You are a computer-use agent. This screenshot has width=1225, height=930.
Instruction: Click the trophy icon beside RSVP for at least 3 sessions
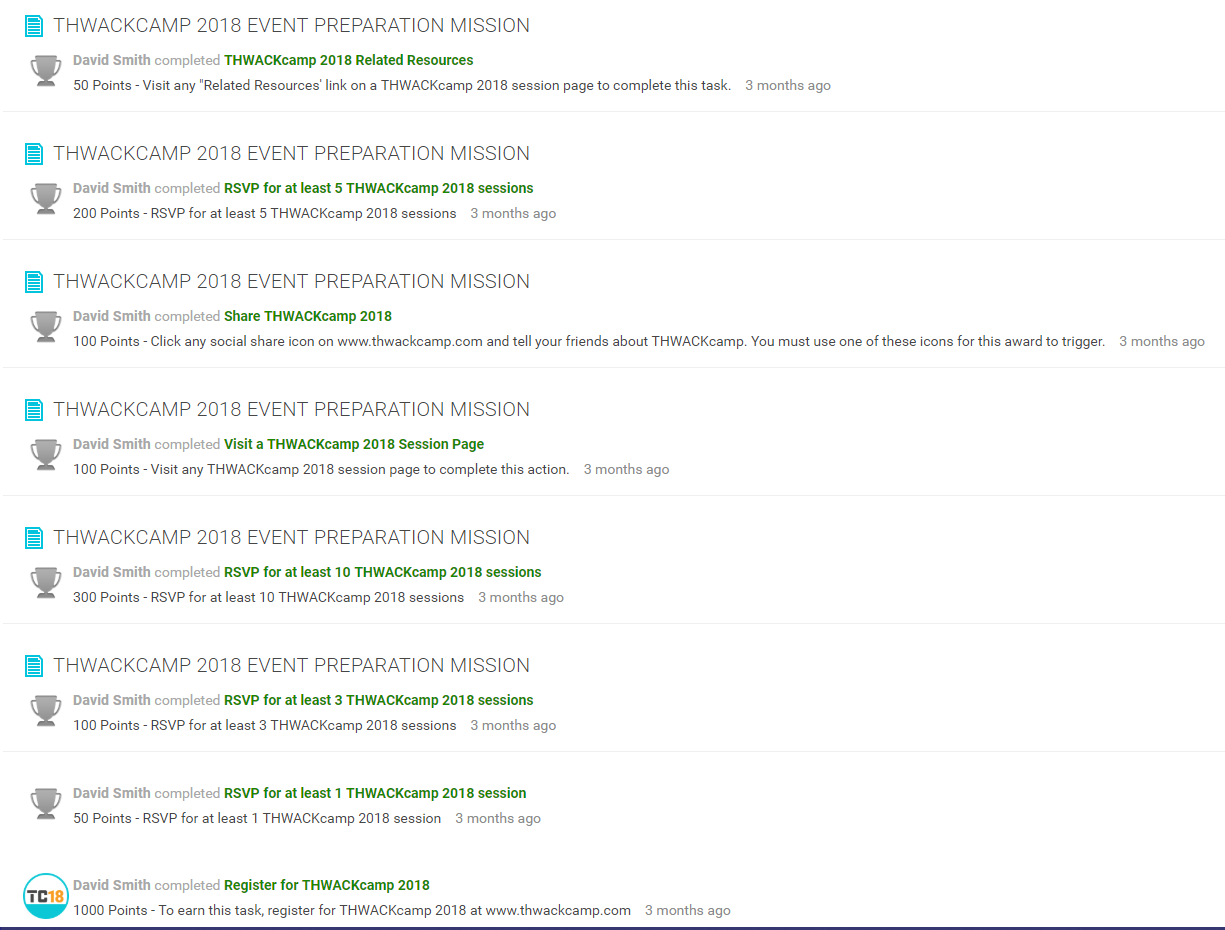46,711
